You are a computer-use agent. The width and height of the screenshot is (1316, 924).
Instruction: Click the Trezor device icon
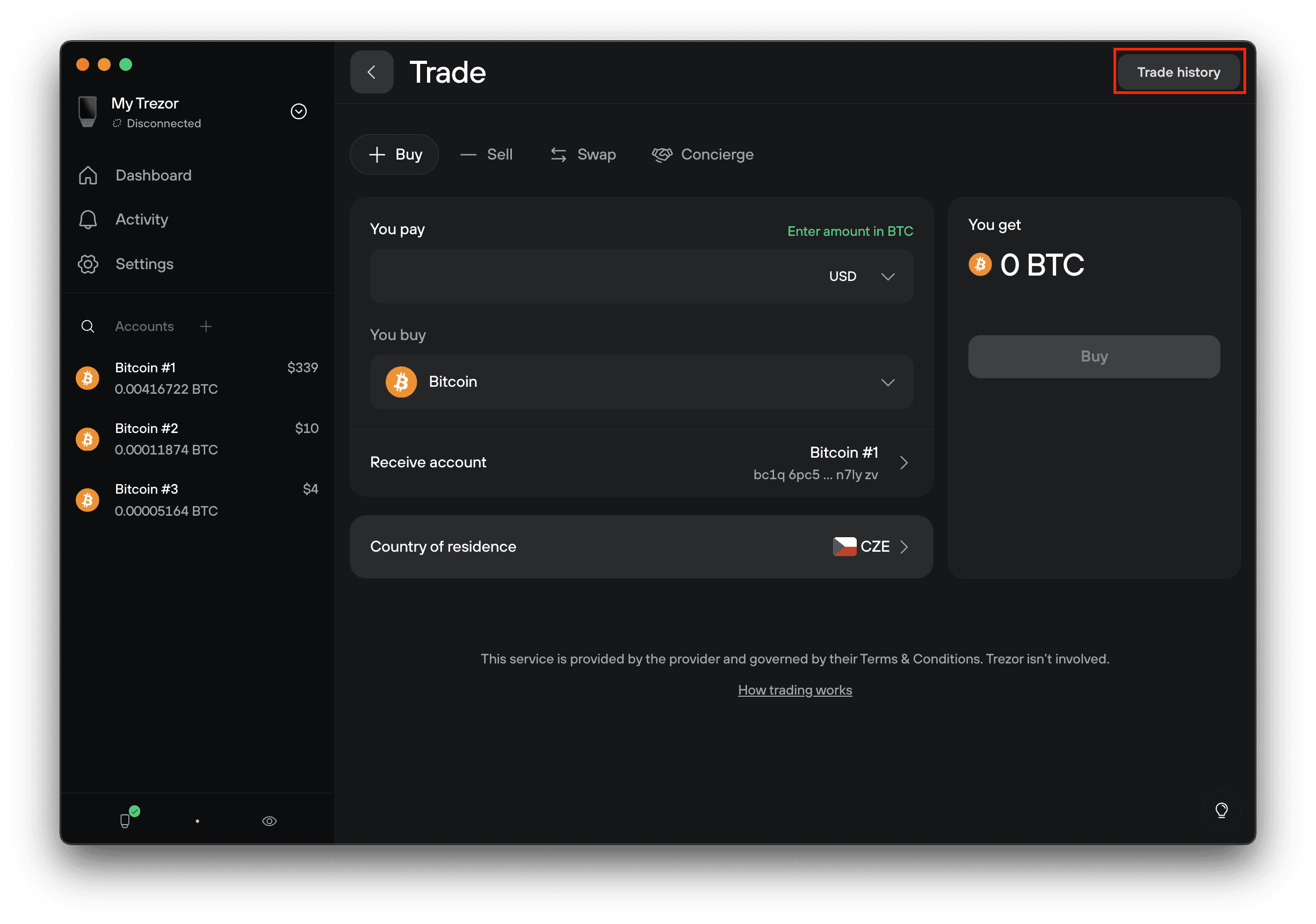(88, 112)
